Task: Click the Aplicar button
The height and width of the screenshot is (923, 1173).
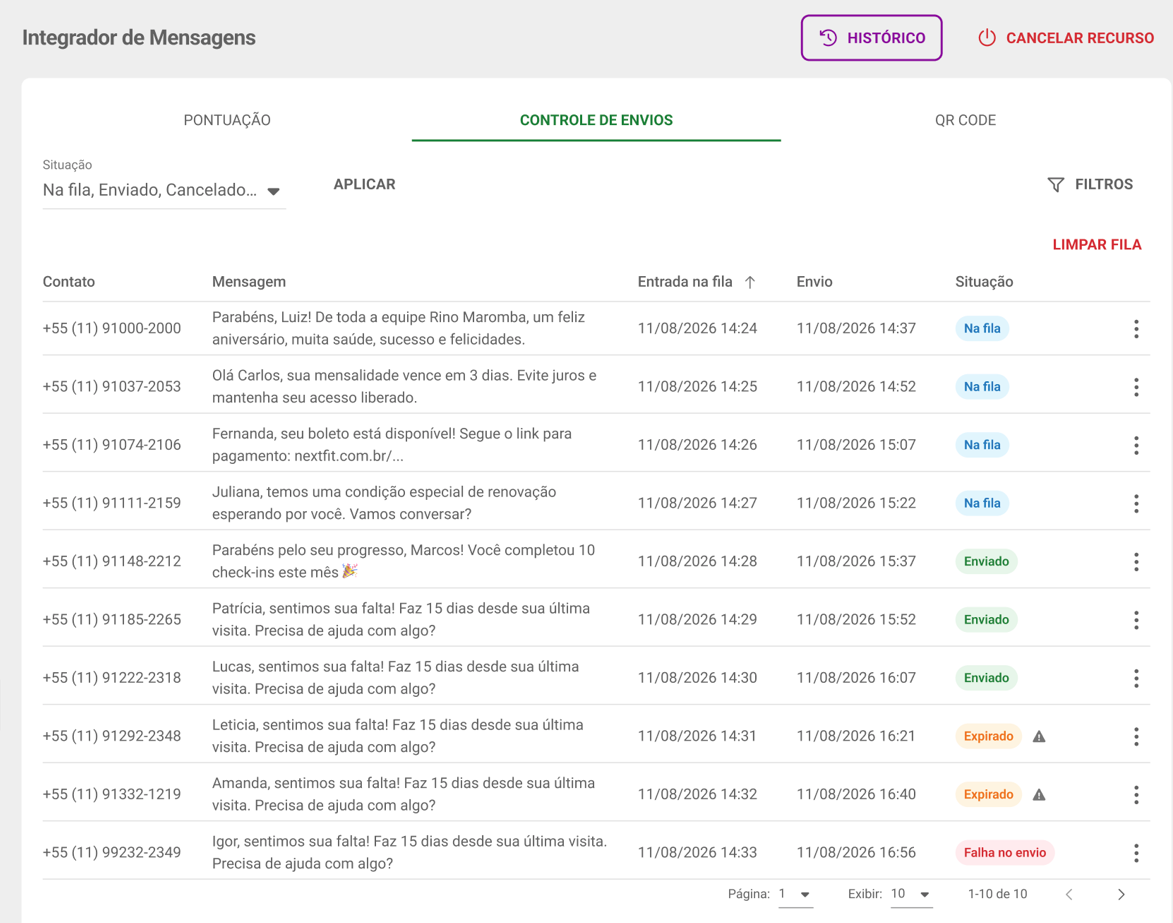Action: click(364, 185)
